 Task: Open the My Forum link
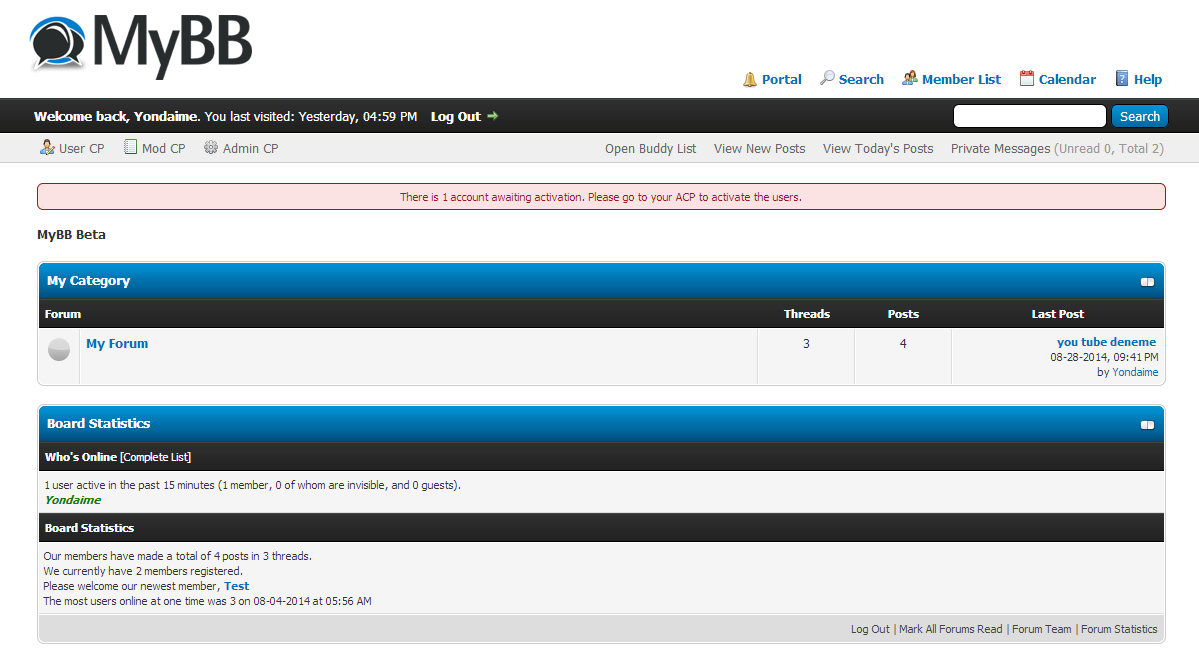click(117, 343)
